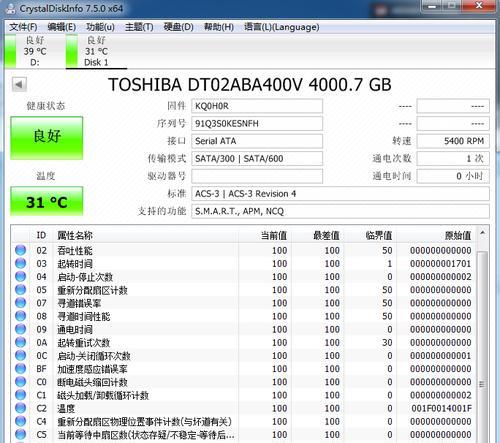500x443 pixels.
Task: Click the empty drive letter field
Action: [x=257, y=176]
